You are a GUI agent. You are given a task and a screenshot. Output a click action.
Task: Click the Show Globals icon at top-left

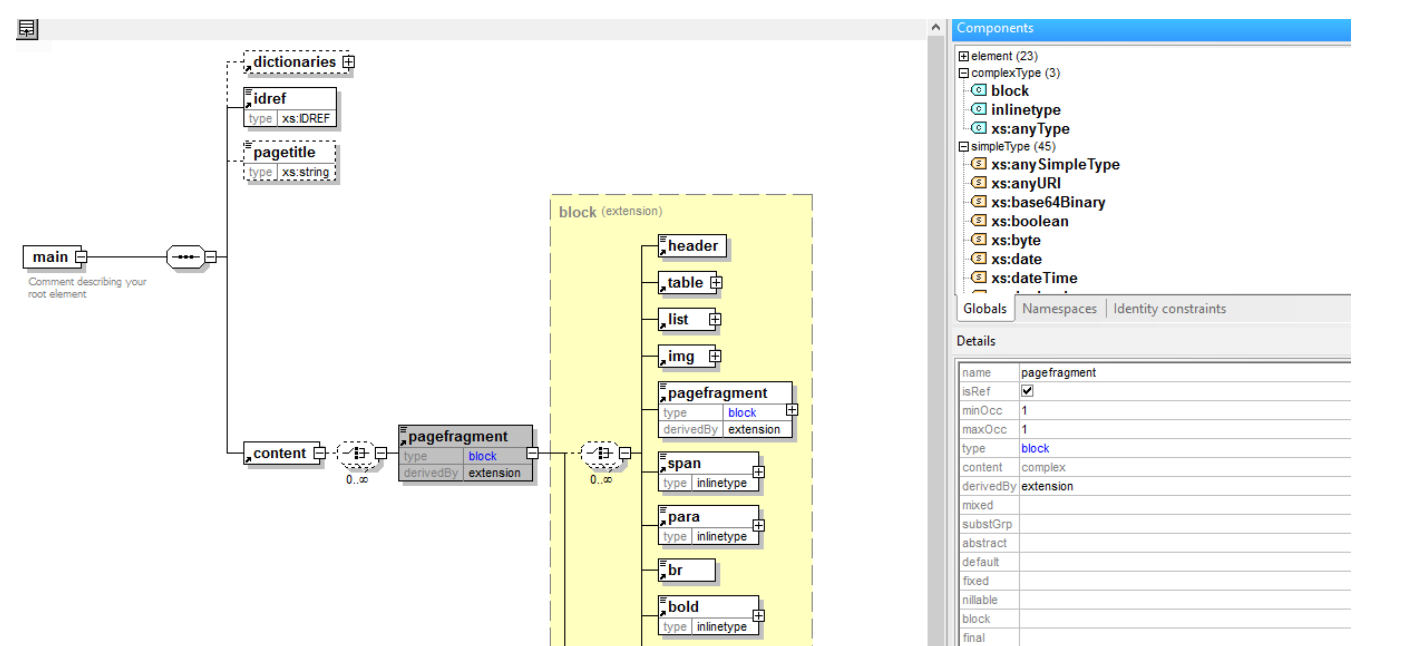coord(27,30)
